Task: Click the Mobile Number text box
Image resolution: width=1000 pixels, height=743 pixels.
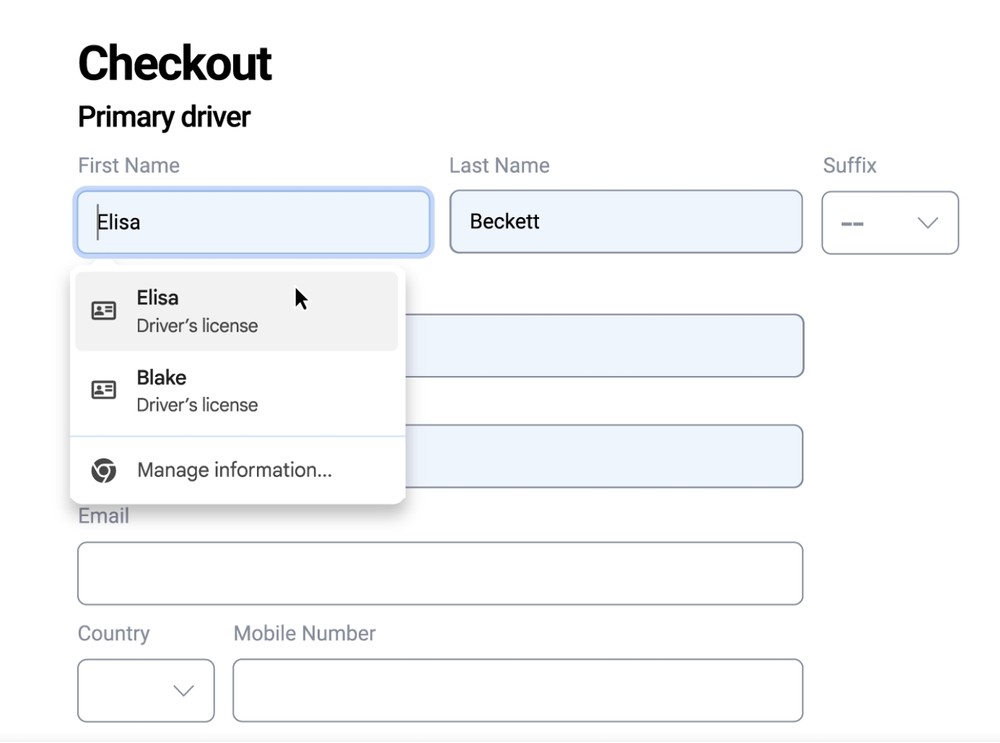Action: (517, 691)
